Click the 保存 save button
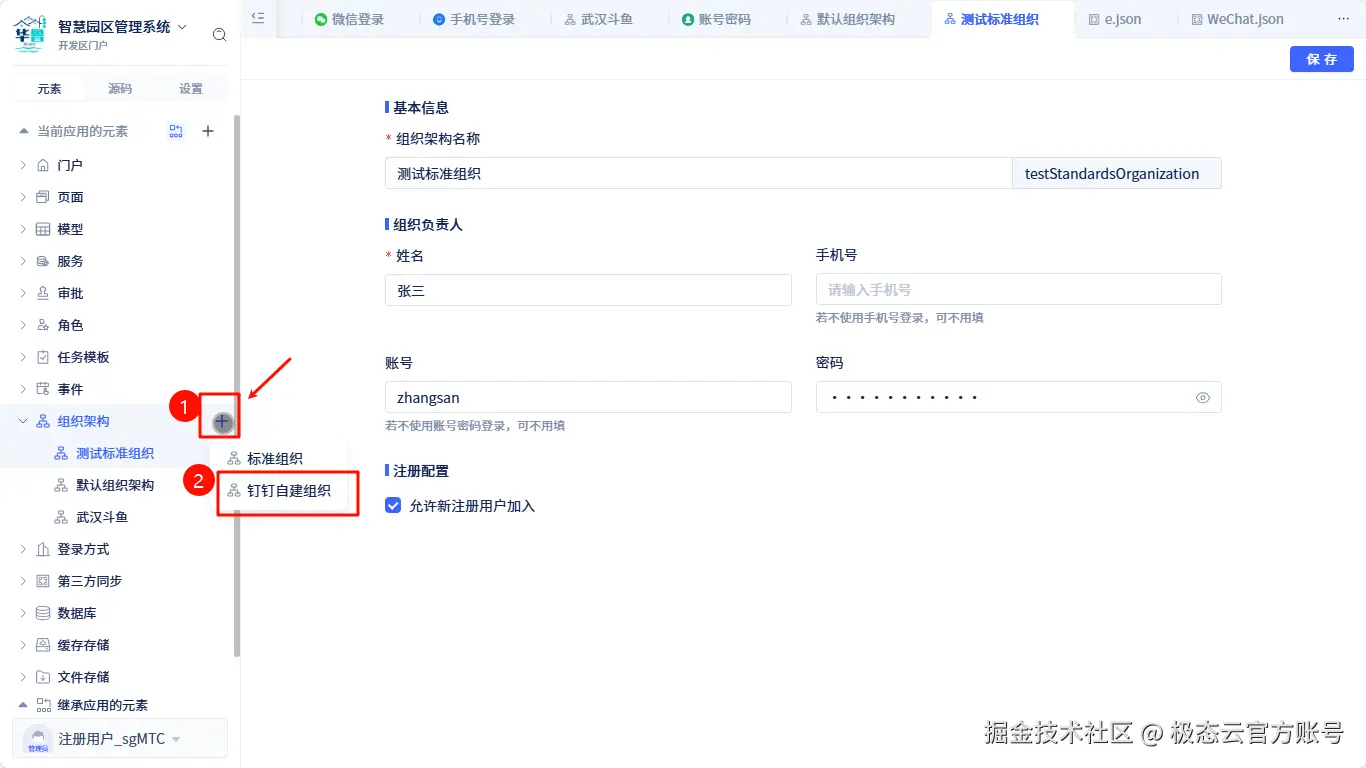The image size is (1366, 768). point(1322,59)
